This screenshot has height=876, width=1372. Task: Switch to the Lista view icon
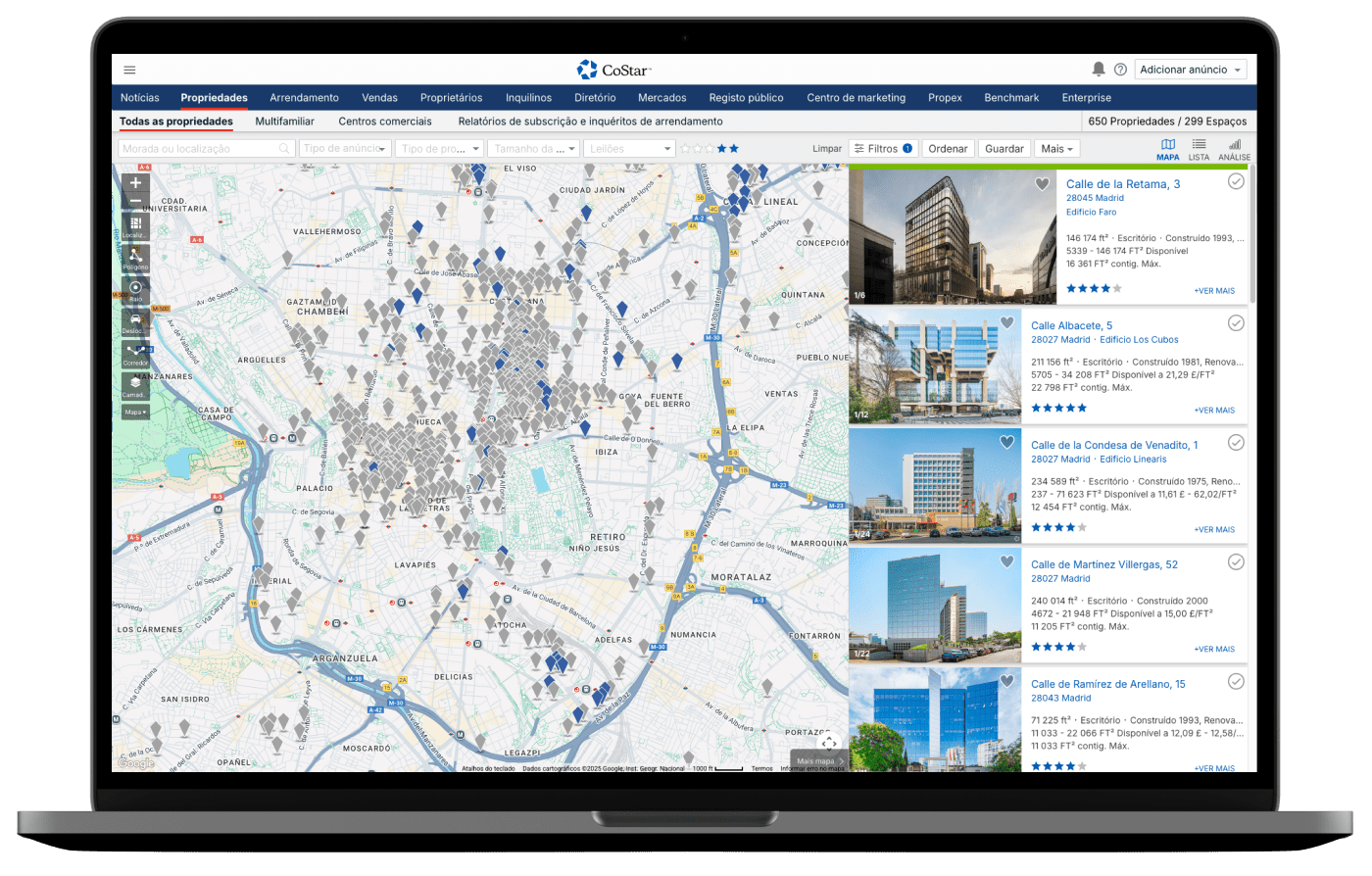click(x=1199, y=148)
